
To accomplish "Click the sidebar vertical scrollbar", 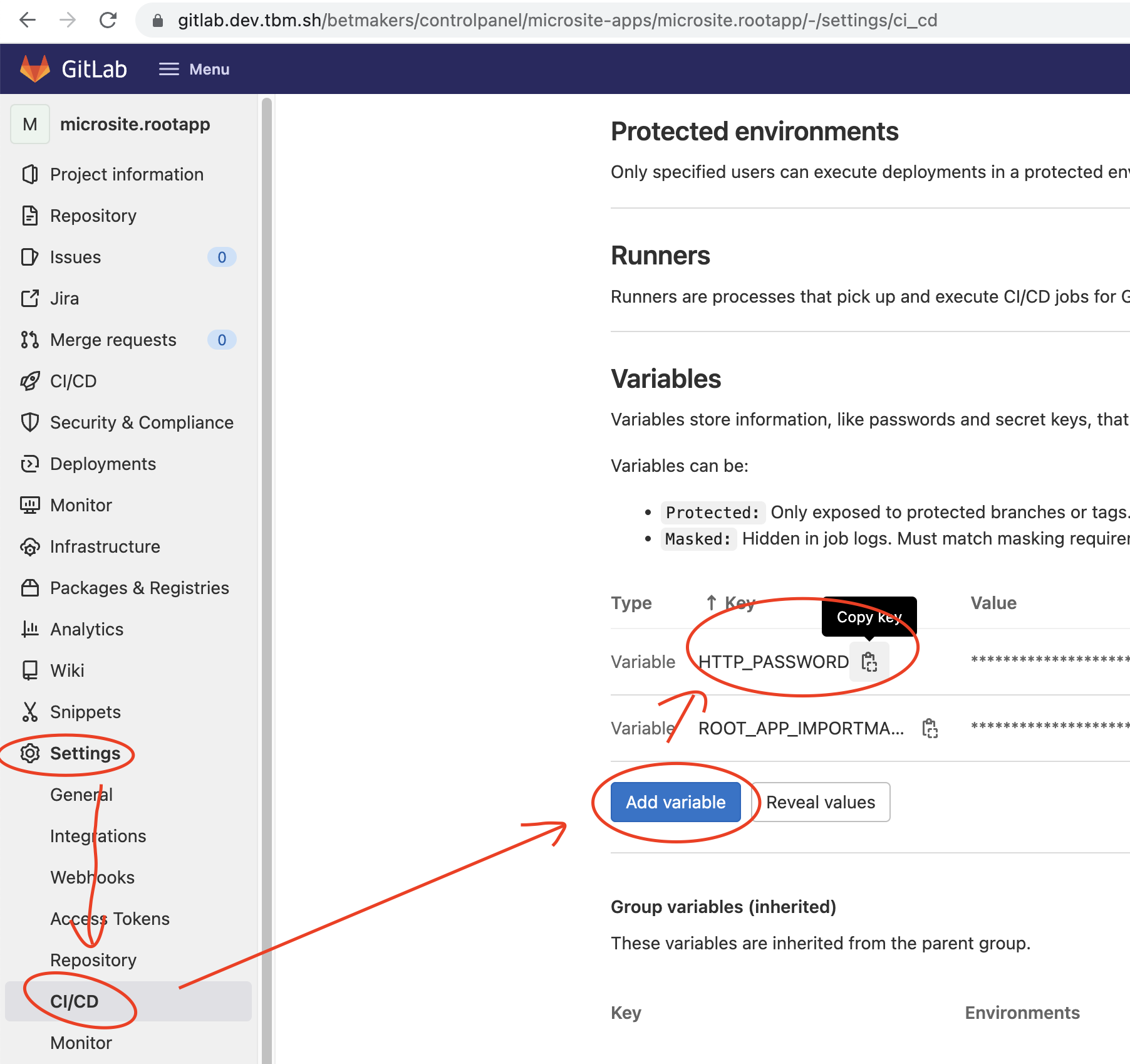I will [267, 564].
